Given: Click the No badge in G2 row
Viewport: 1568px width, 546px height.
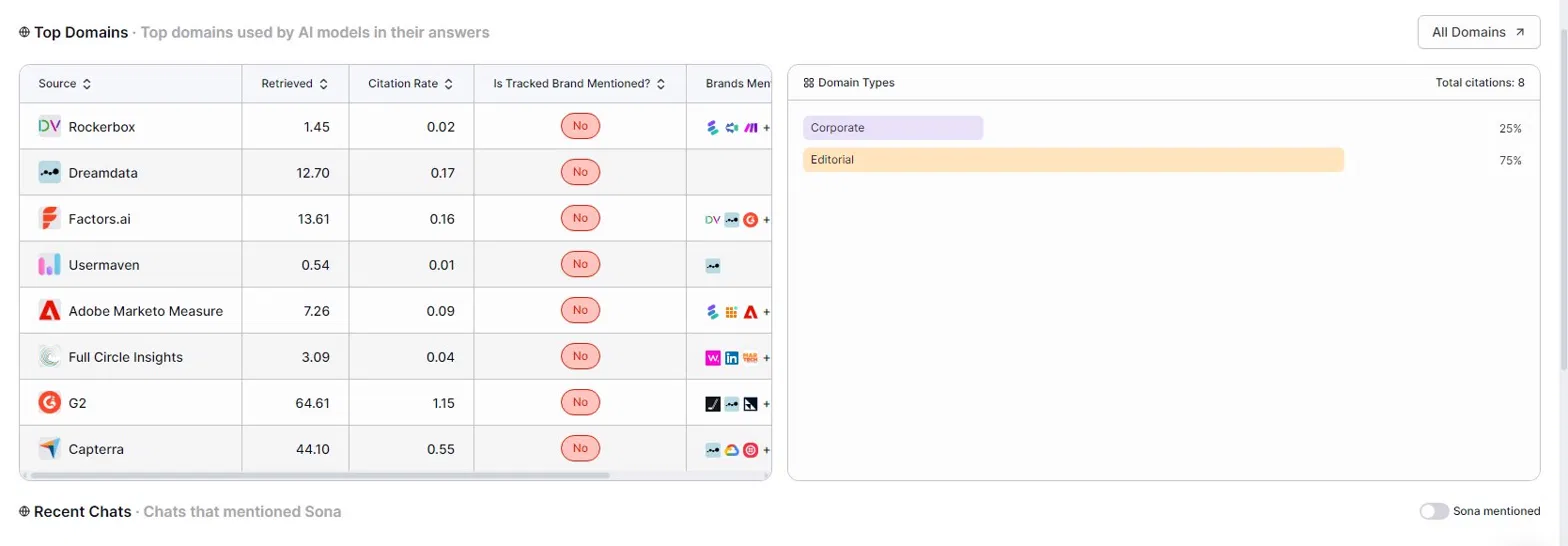Looking at the screenshot, I should pyautogui.click(x=580, y=402).
